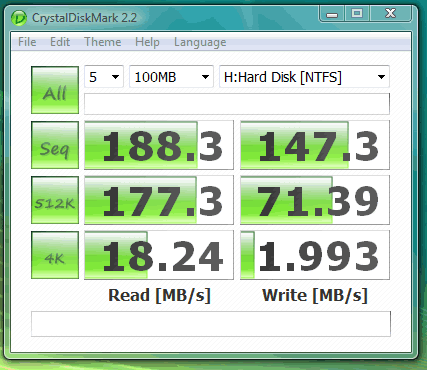Screen dimensions: 427x370
Task: Maximize the CrystalDiskMark window
Action: [x=357, y=14]
